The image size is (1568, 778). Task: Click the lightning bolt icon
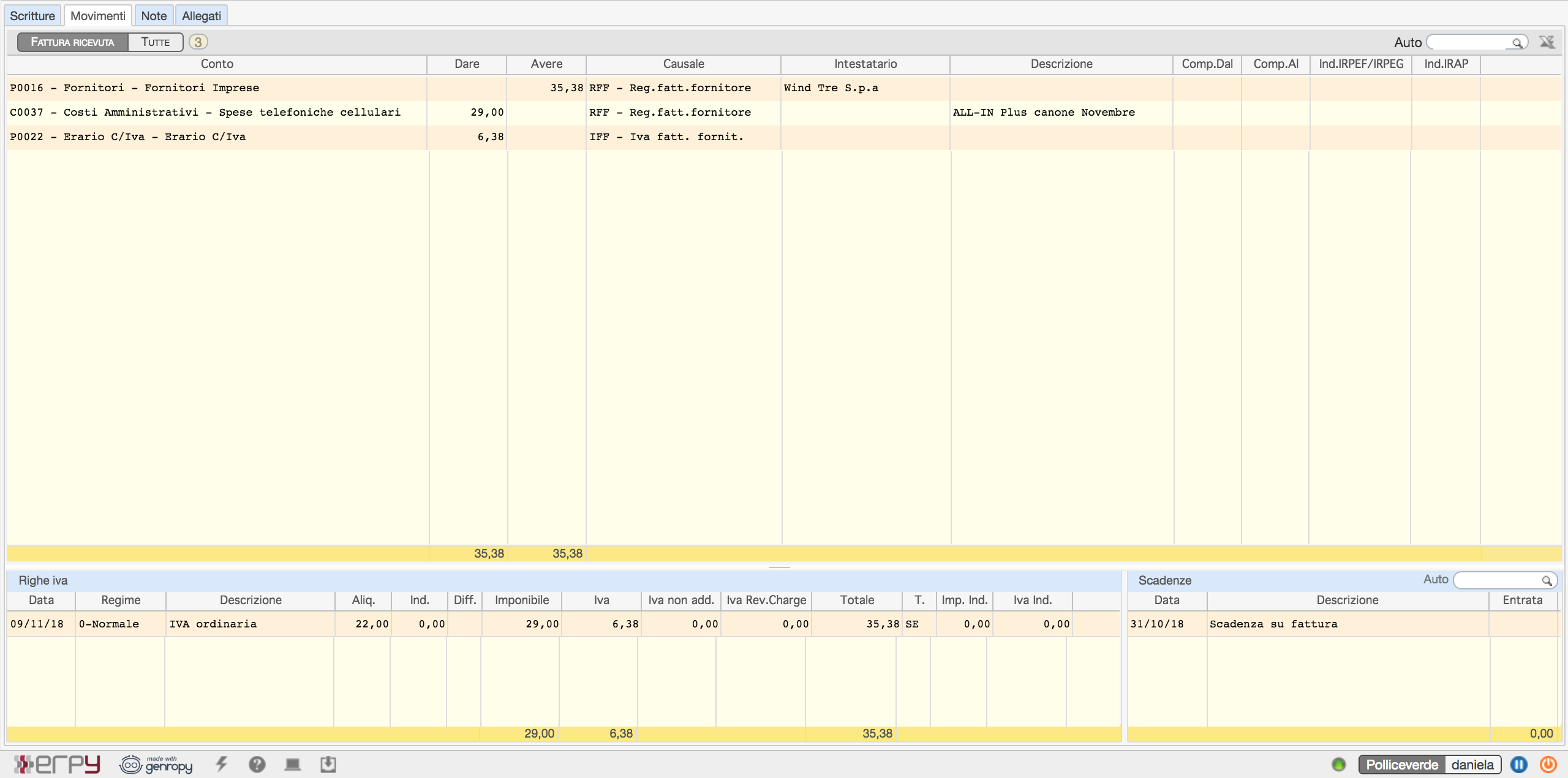pos(222,764)
